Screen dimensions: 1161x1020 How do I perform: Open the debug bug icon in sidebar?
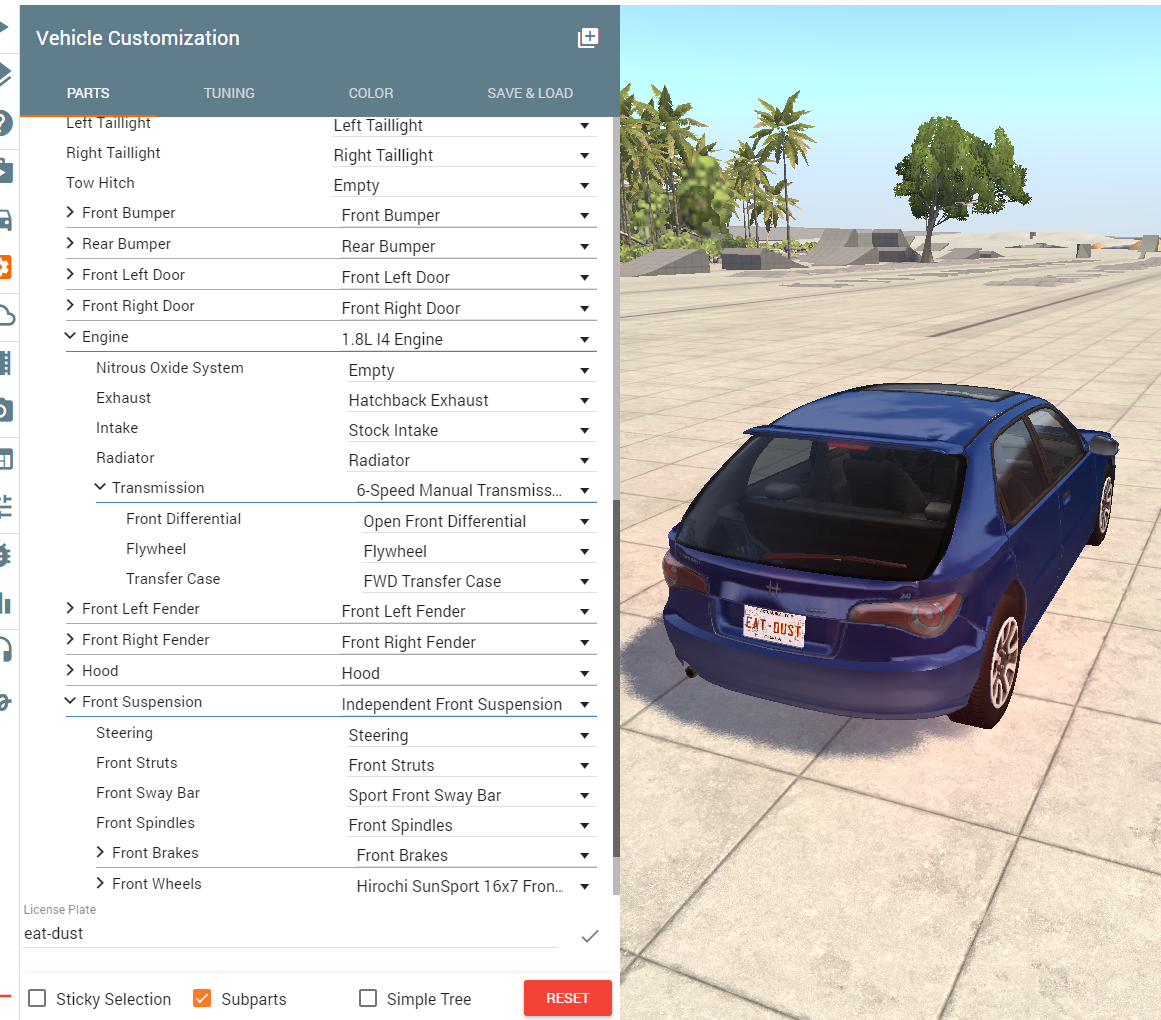point(5,555)
